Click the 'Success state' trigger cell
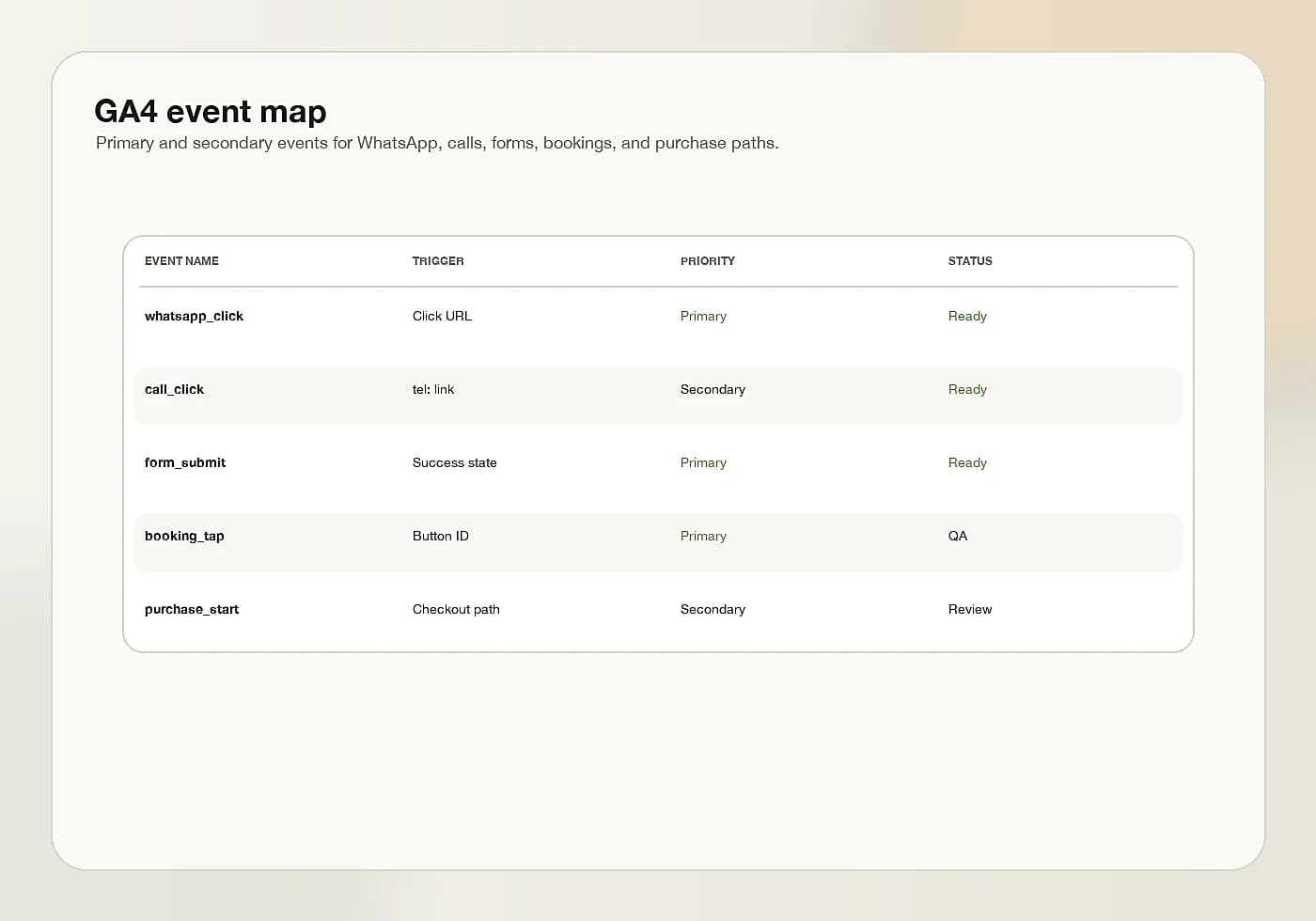1316x921 pixels. click(x=455, y=462)
